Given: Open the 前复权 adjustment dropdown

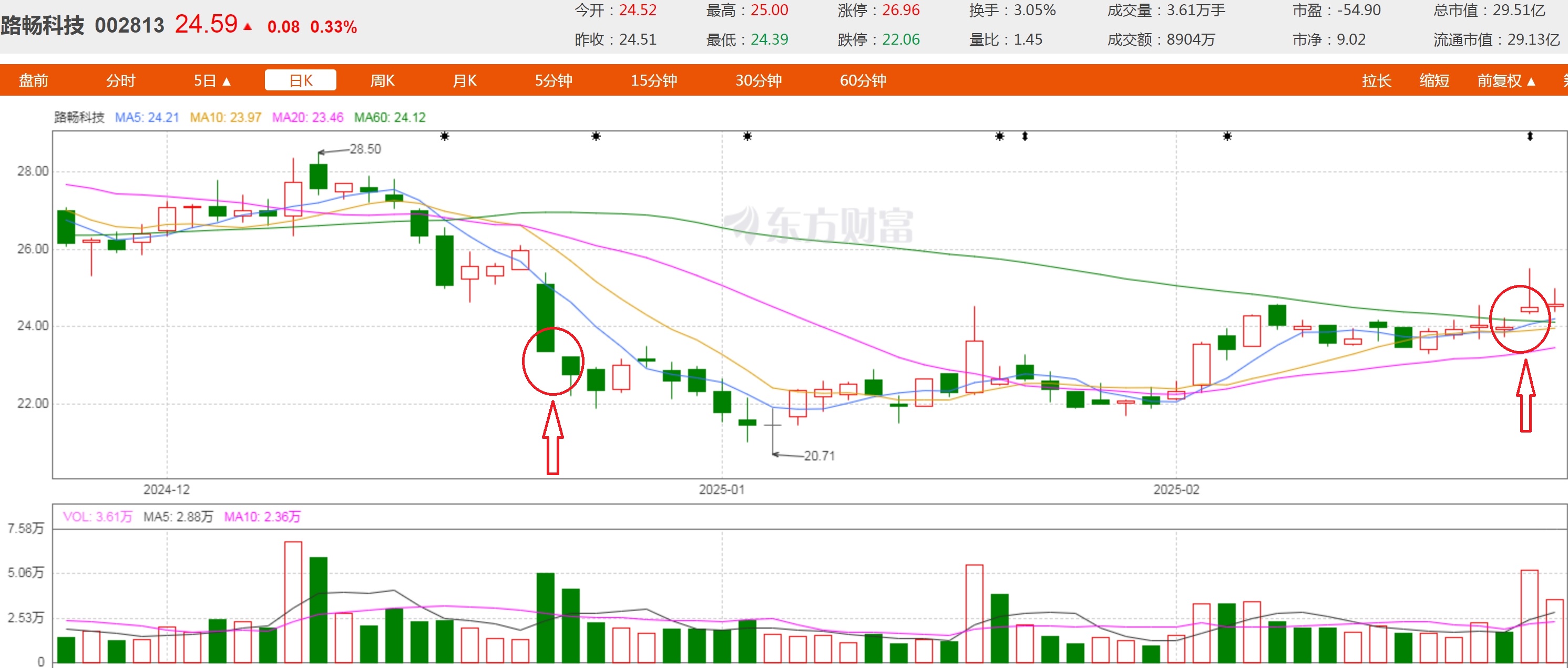Looking at the screenshot, I should pyautogui.click(x=1506, y=80).
